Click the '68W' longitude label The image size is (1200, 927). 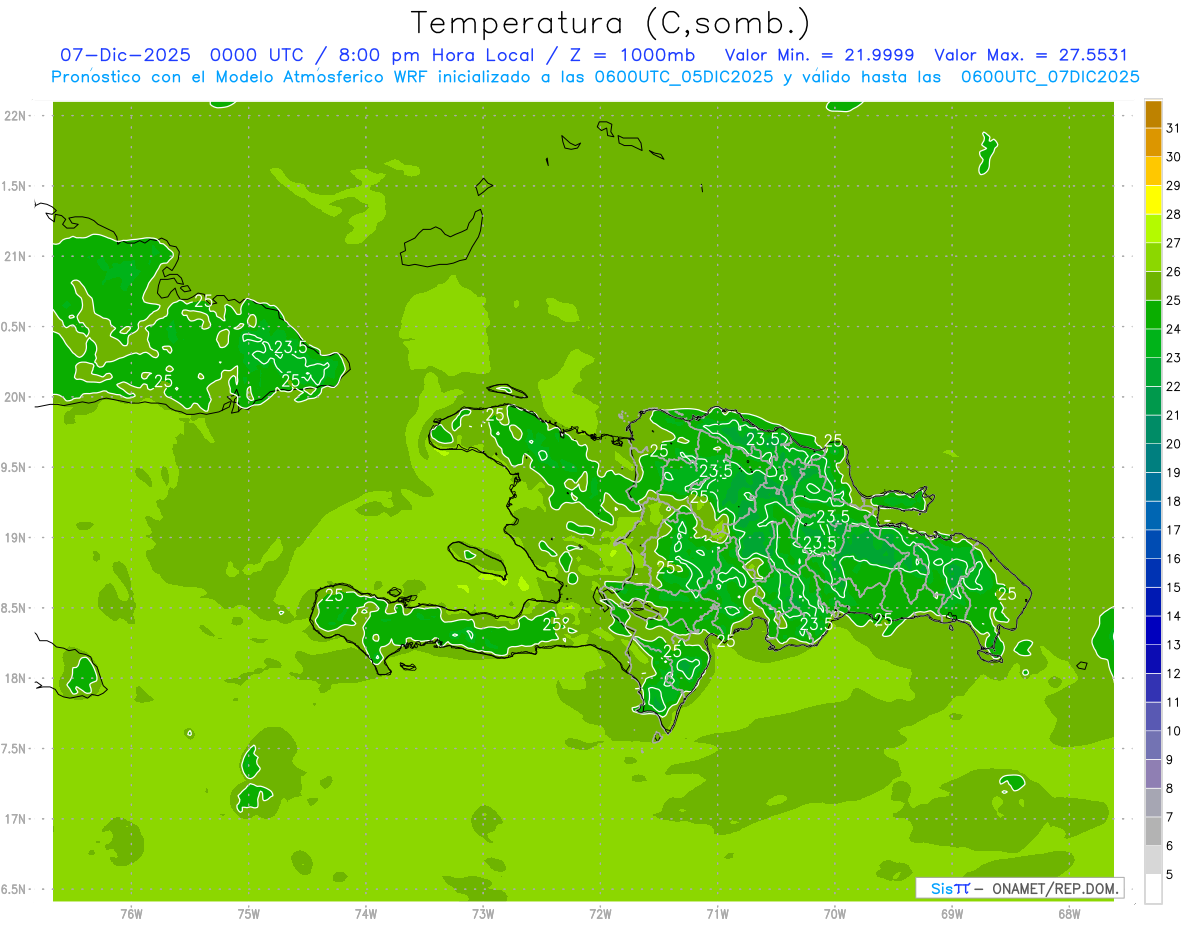click(1069, 914)
